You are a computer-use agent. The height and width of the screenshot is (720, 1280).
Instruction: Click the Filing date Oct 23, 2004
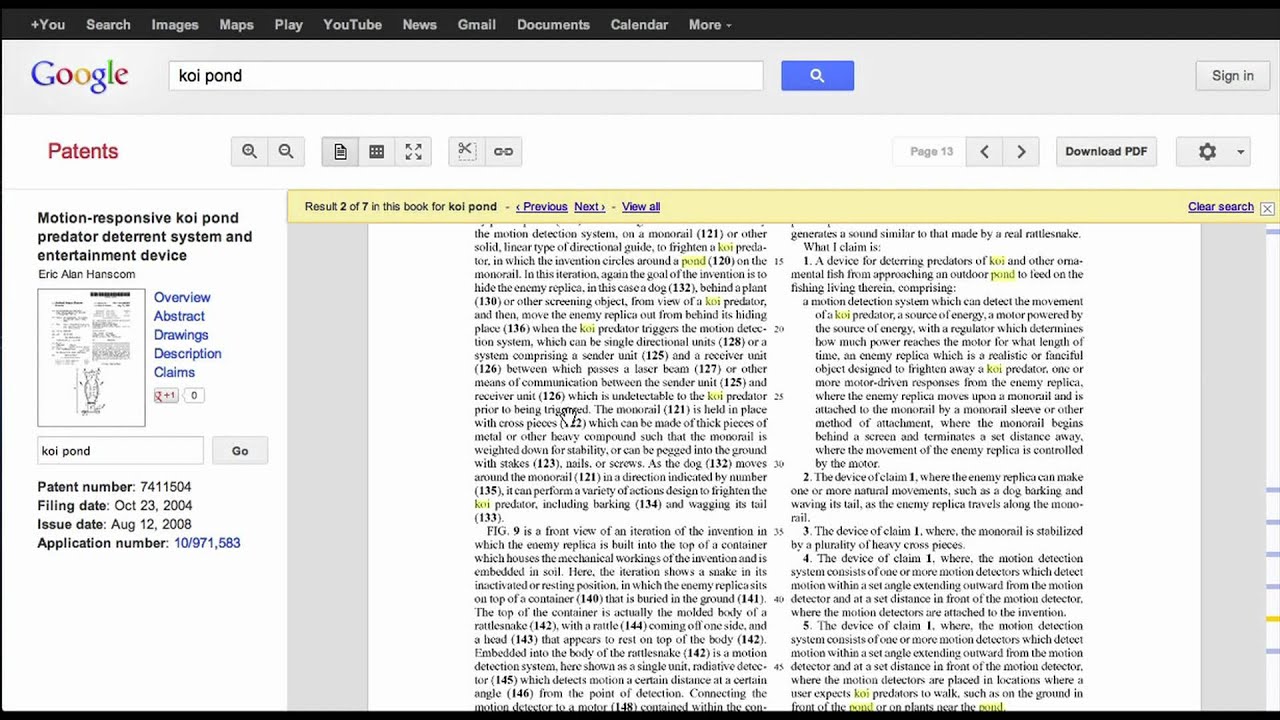pos(114,506)
